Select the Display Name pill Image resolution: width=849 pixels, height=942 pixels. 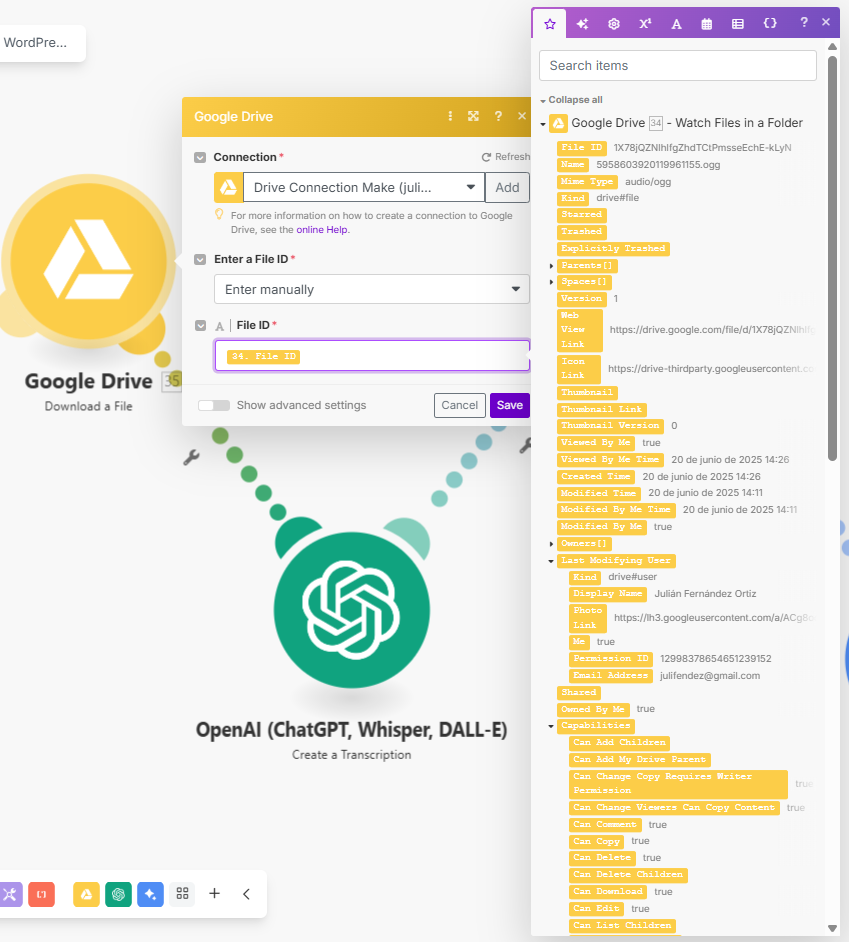[608, 594]
